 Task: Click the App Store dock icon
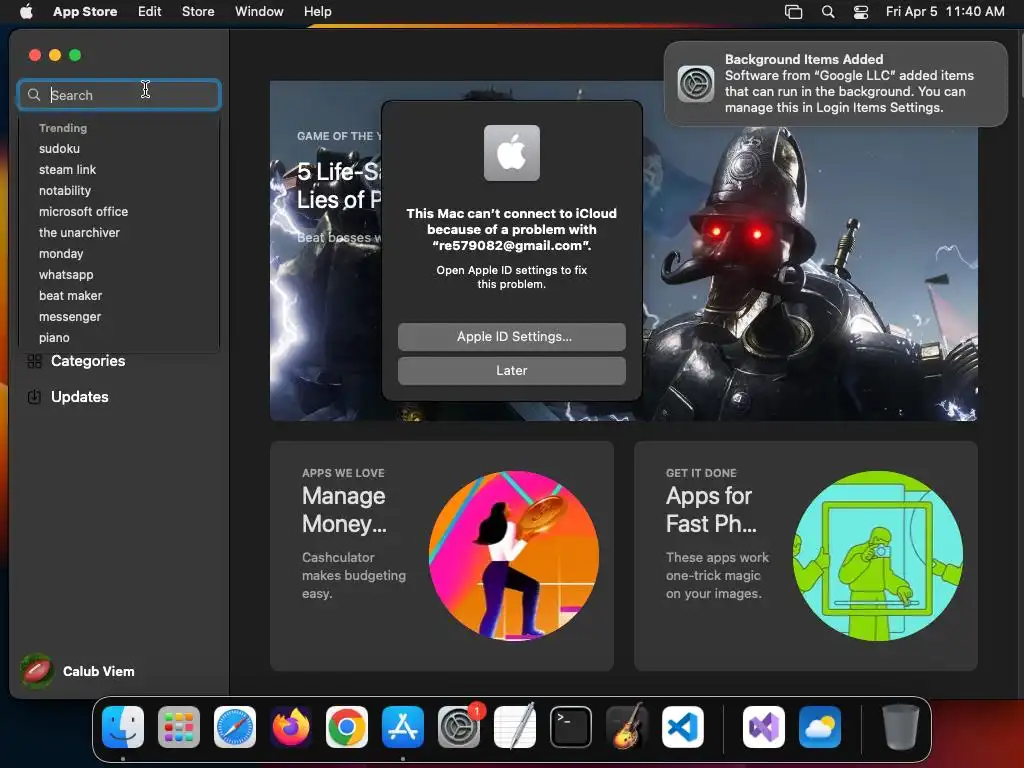click(403, 727)
